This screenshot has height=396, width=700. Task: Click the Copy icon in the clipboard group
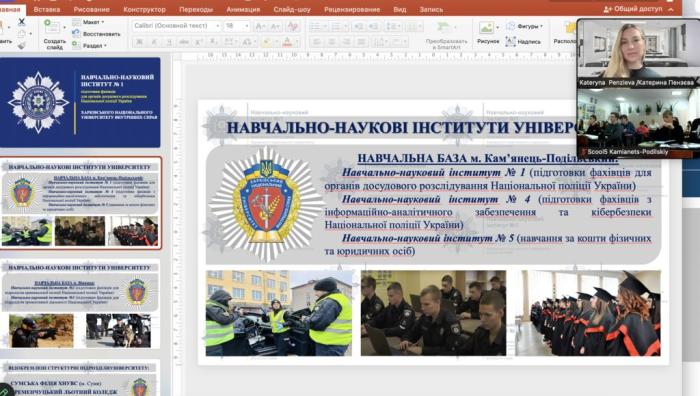click(x=21, y=33)
